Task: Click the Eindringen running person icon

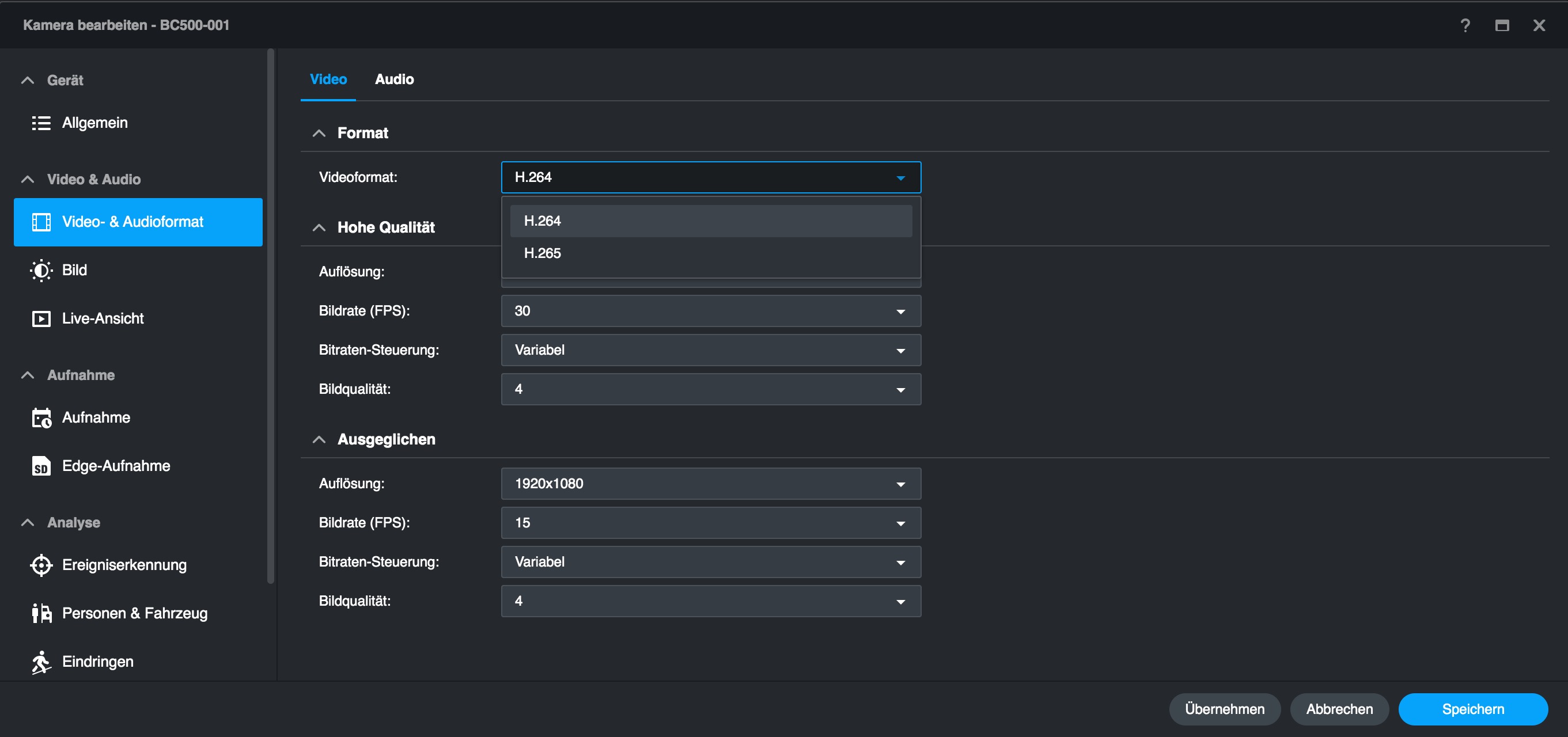Action: 41,662
